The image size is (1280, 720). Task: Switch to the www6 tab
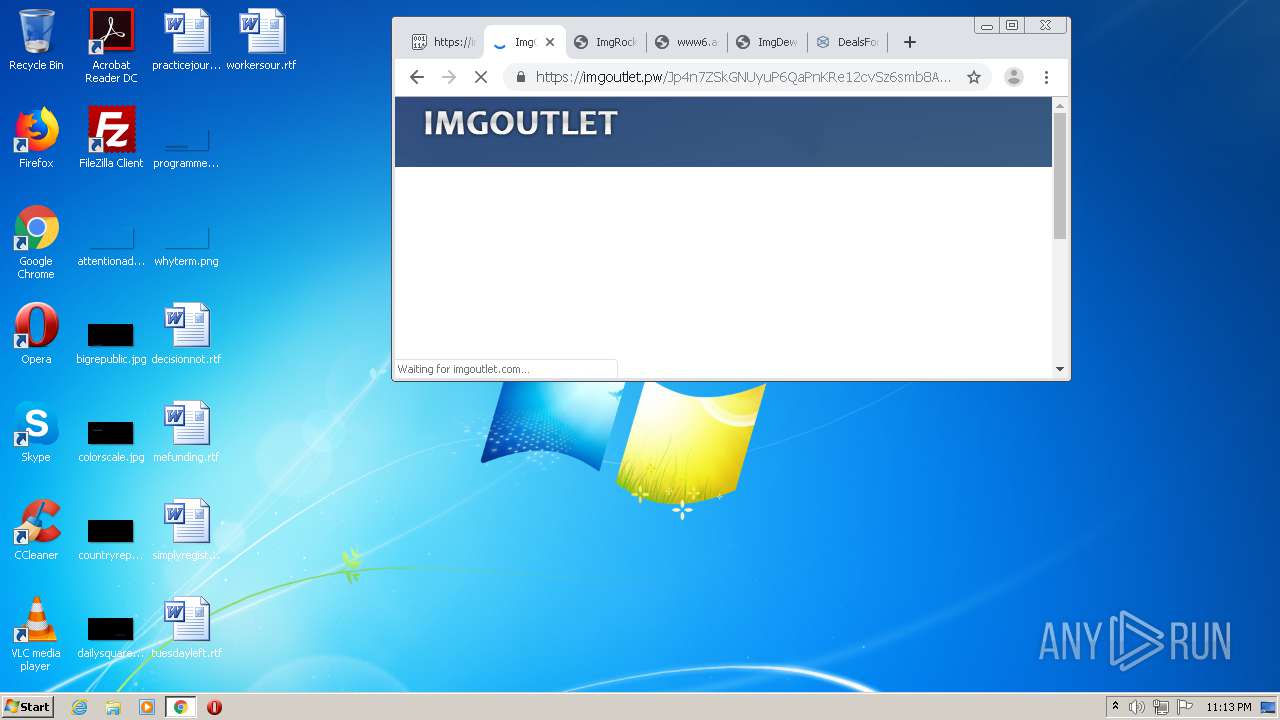[686, 42]
